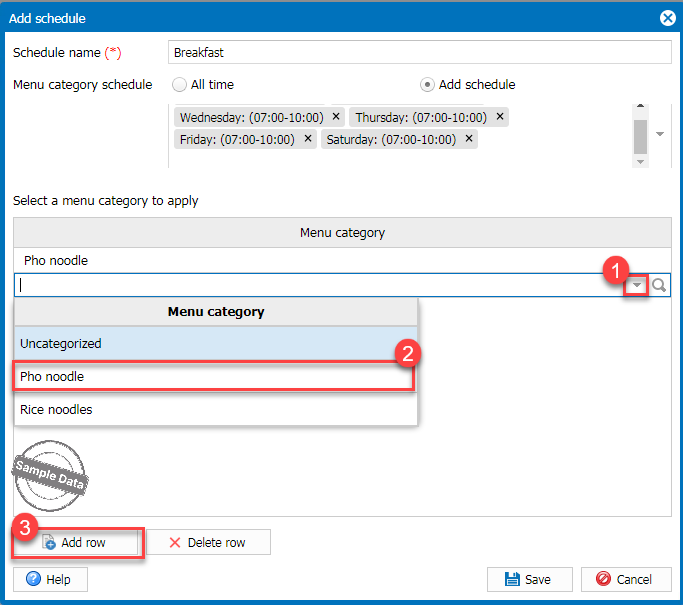This screenshot has width=683, height=605.
Task: Expand the schedule times dropdown arrow
Action: [x=660, y=133]
